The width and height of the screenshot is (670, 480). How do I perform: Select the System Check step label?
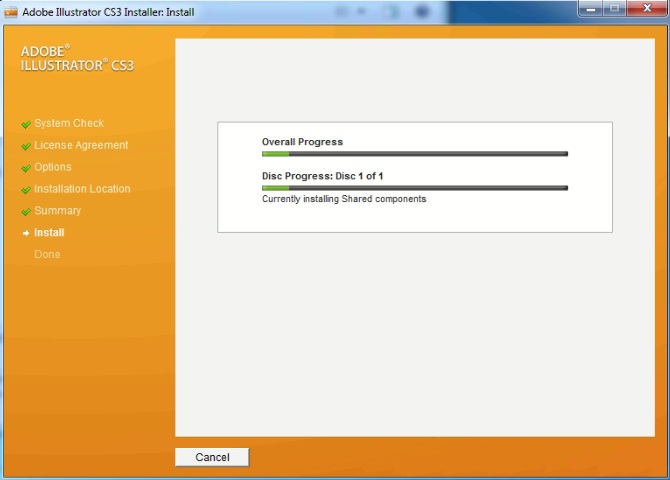click(x=69, y=123)
